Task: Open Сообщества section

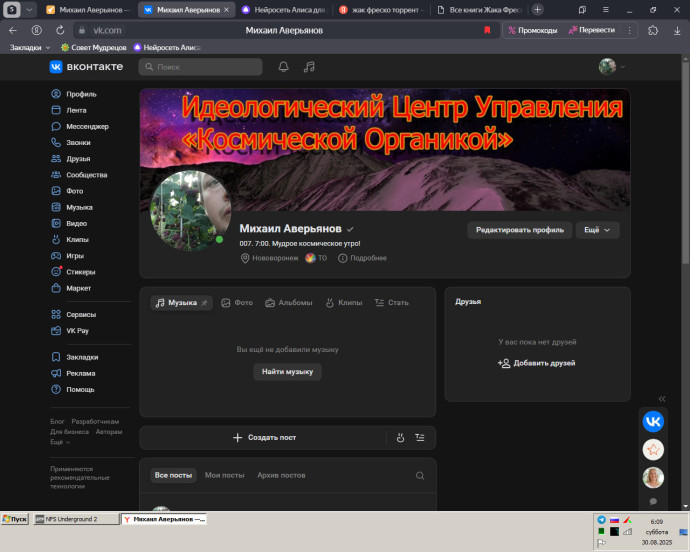Action: pyautogui.click(x=79, y=175)
